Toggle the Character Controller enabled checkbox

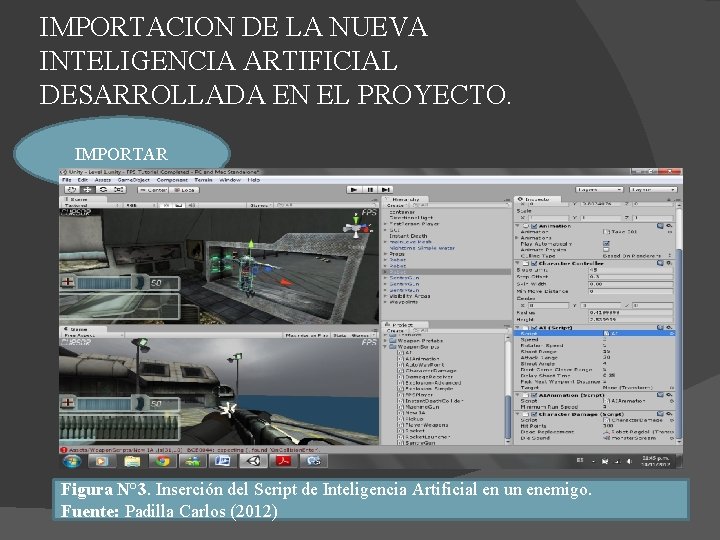pyautogui.click(x=534, y=264)
